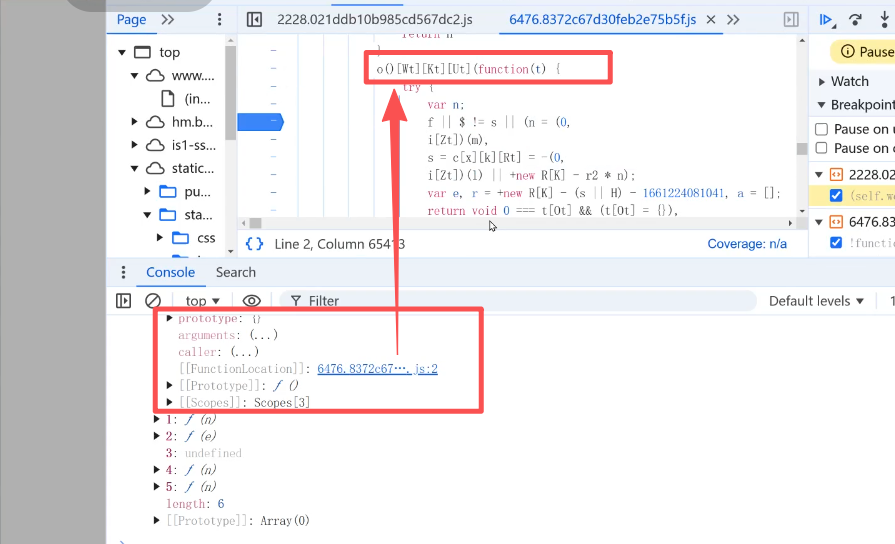Toggle the debugger sidebar icon
The width and height of the screenshot is (895, 544).
pyautogui.click(x=791, y=19)
